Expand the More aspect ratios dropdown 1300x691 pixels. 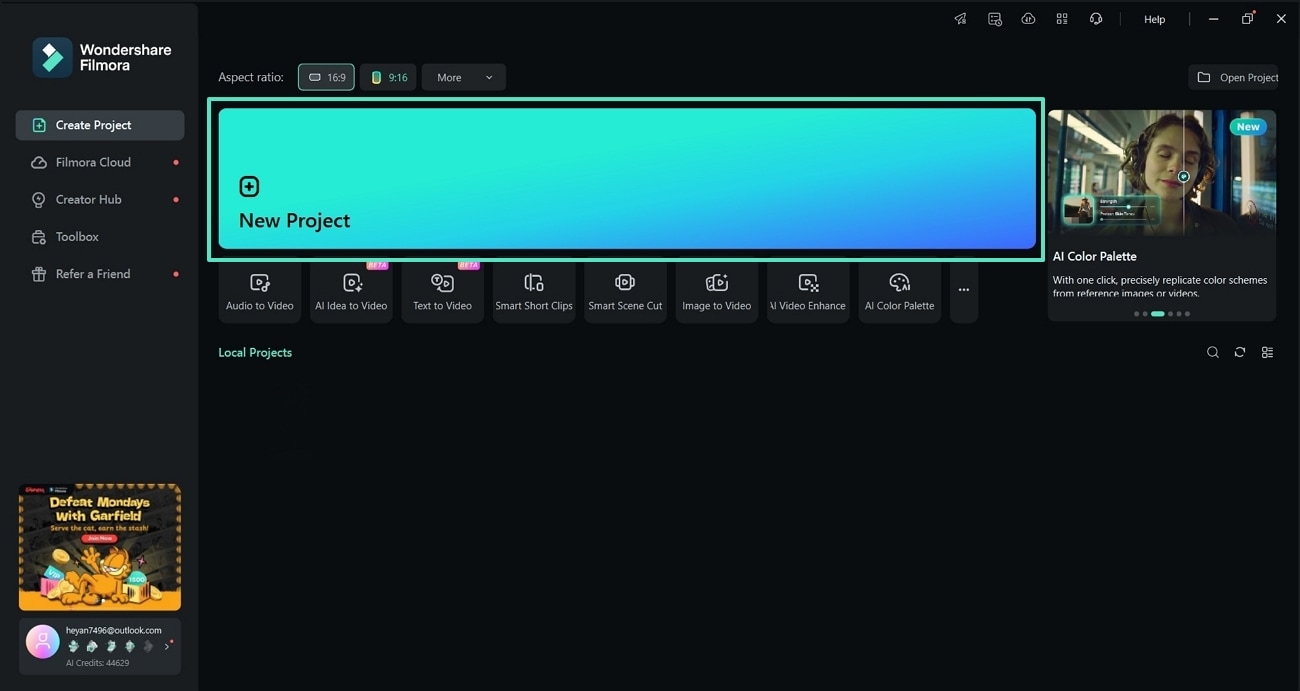pos(463,76)
